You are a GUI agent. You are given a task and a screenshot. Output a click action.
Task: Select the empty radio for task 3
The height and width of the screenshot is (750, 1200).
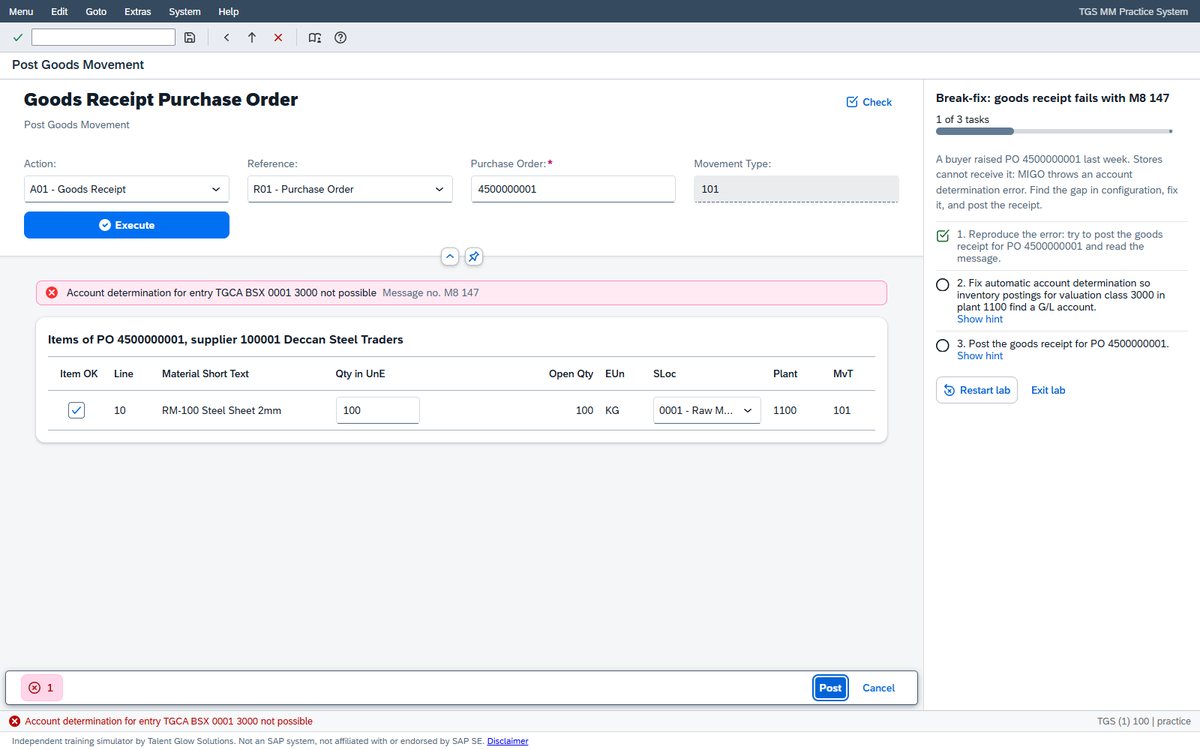[942, 345]
